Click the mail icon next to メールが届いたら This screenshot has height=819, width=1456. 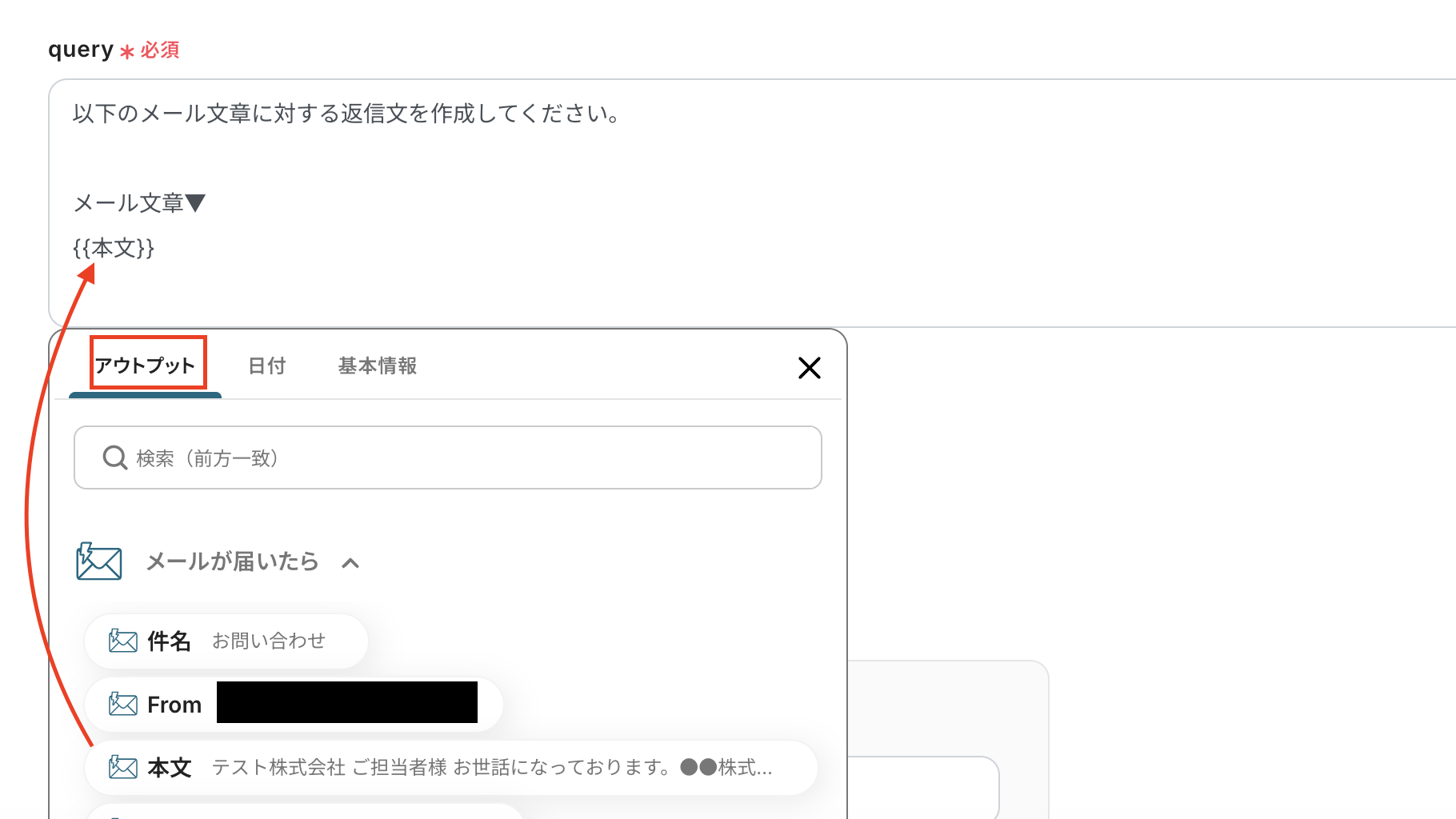(98, 561)
